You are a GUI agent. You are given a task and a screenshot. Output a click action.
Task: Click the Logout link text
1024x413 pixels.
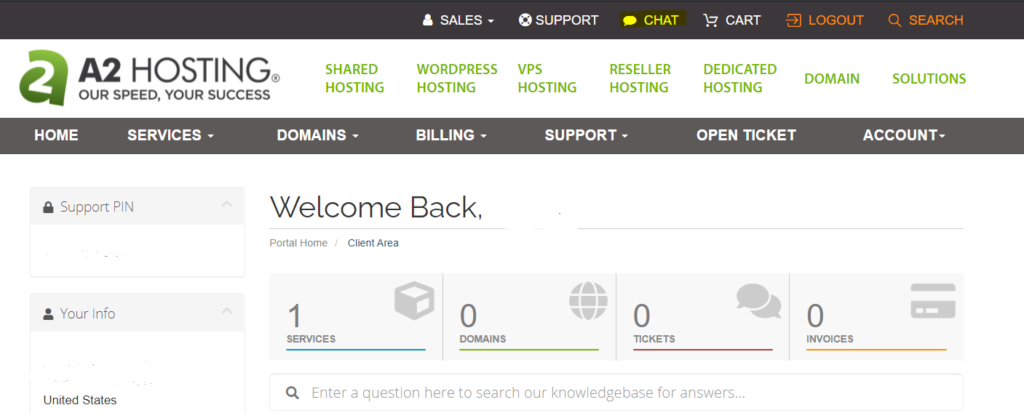836,20
